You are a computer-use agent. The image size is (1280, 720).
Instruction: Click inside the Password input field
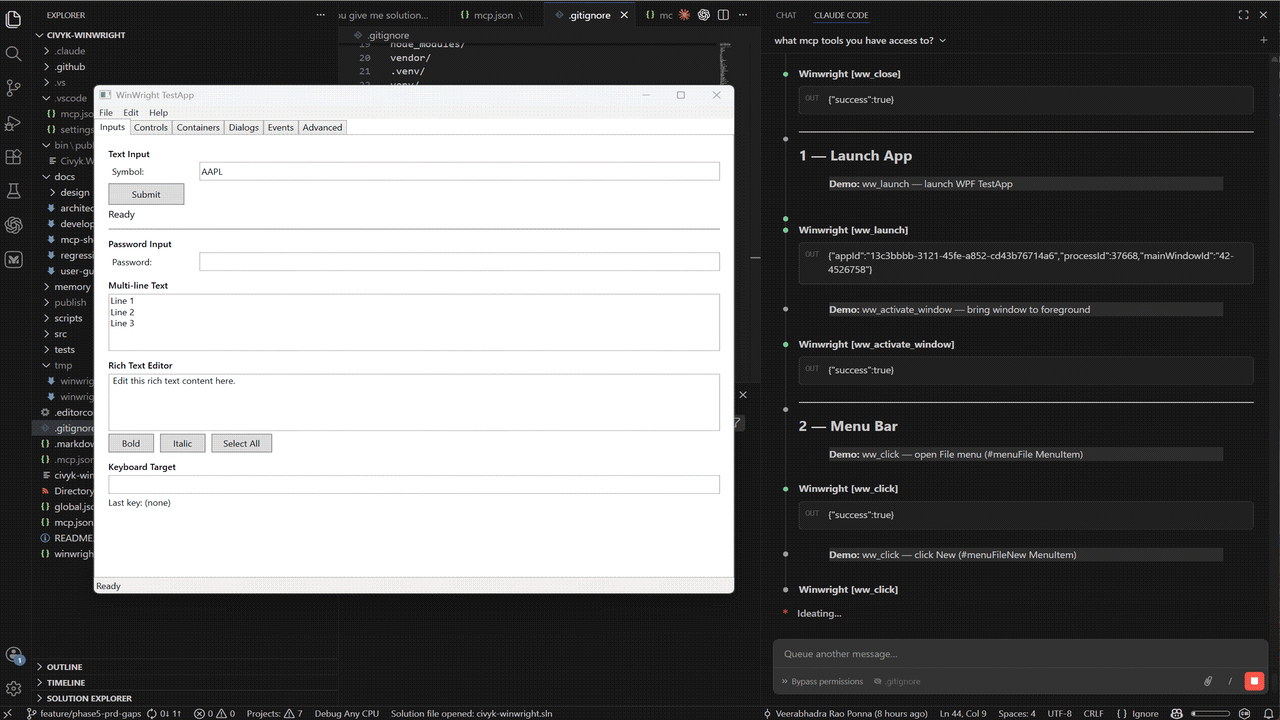click(x=458, y=261)
